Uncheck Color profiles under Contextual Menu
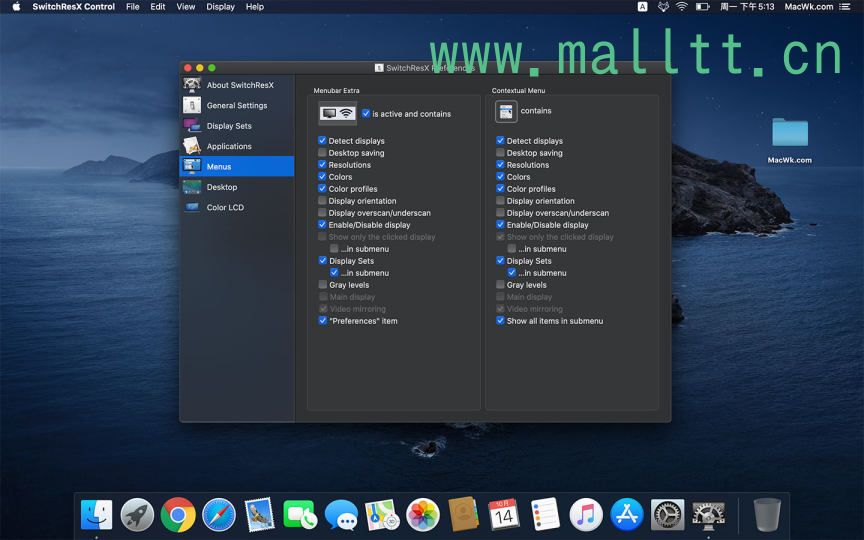This screenshot has width=864, height=540. (500, 188)
